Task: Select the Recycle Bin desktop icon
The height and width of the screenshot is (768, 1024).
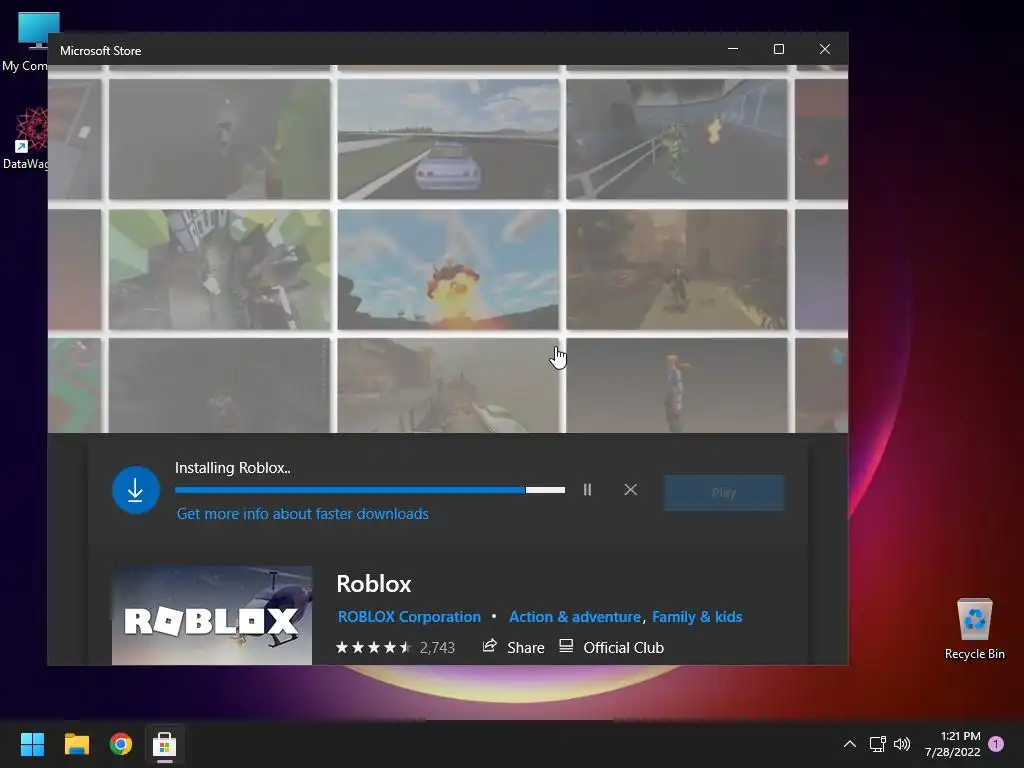Action: click(974, 630)
